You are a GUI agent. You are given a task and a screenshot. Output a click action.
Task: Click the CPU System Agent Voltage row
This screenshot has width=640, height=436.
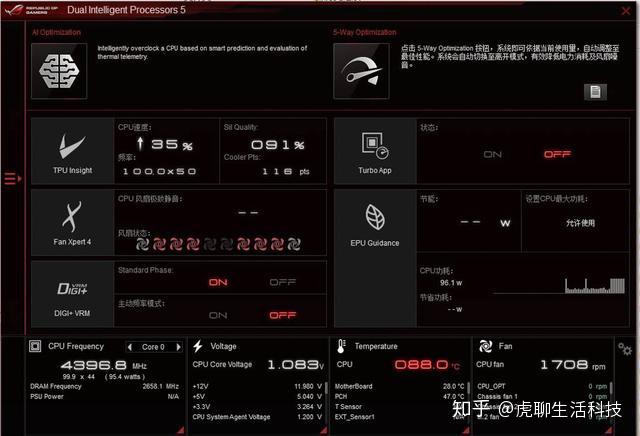tap(257, 417)
